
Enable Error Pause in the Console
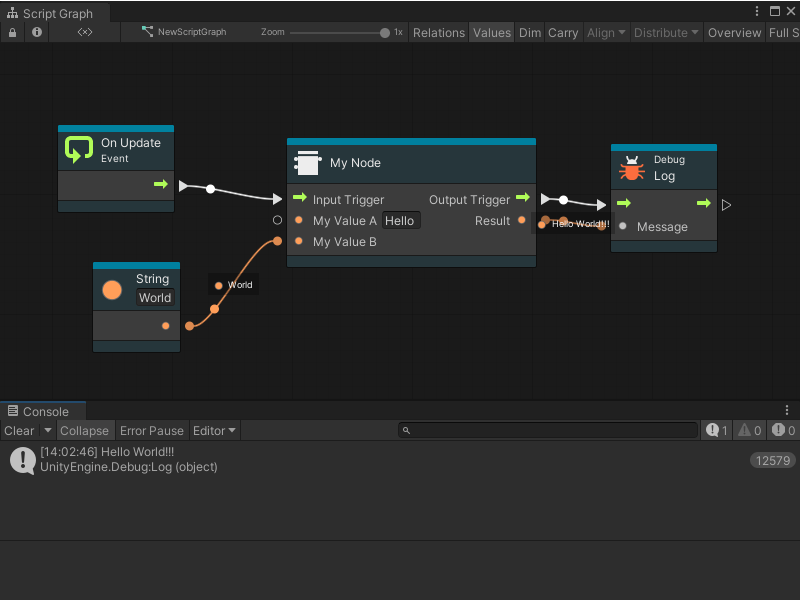[152, 431]
